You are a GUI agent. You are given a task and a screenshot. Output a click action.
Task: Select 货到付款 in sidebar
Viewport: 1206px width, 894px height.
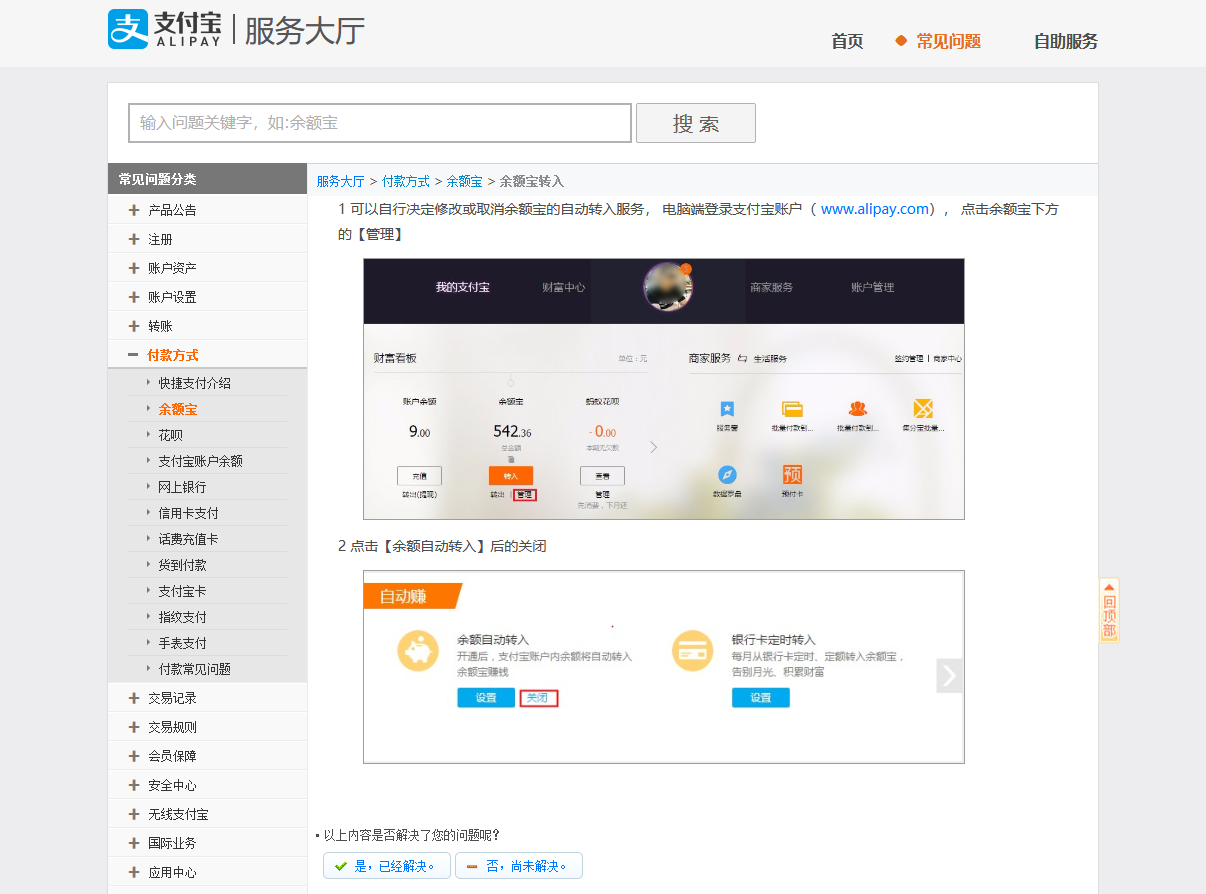pyautogui.click(x=182, y=565)
